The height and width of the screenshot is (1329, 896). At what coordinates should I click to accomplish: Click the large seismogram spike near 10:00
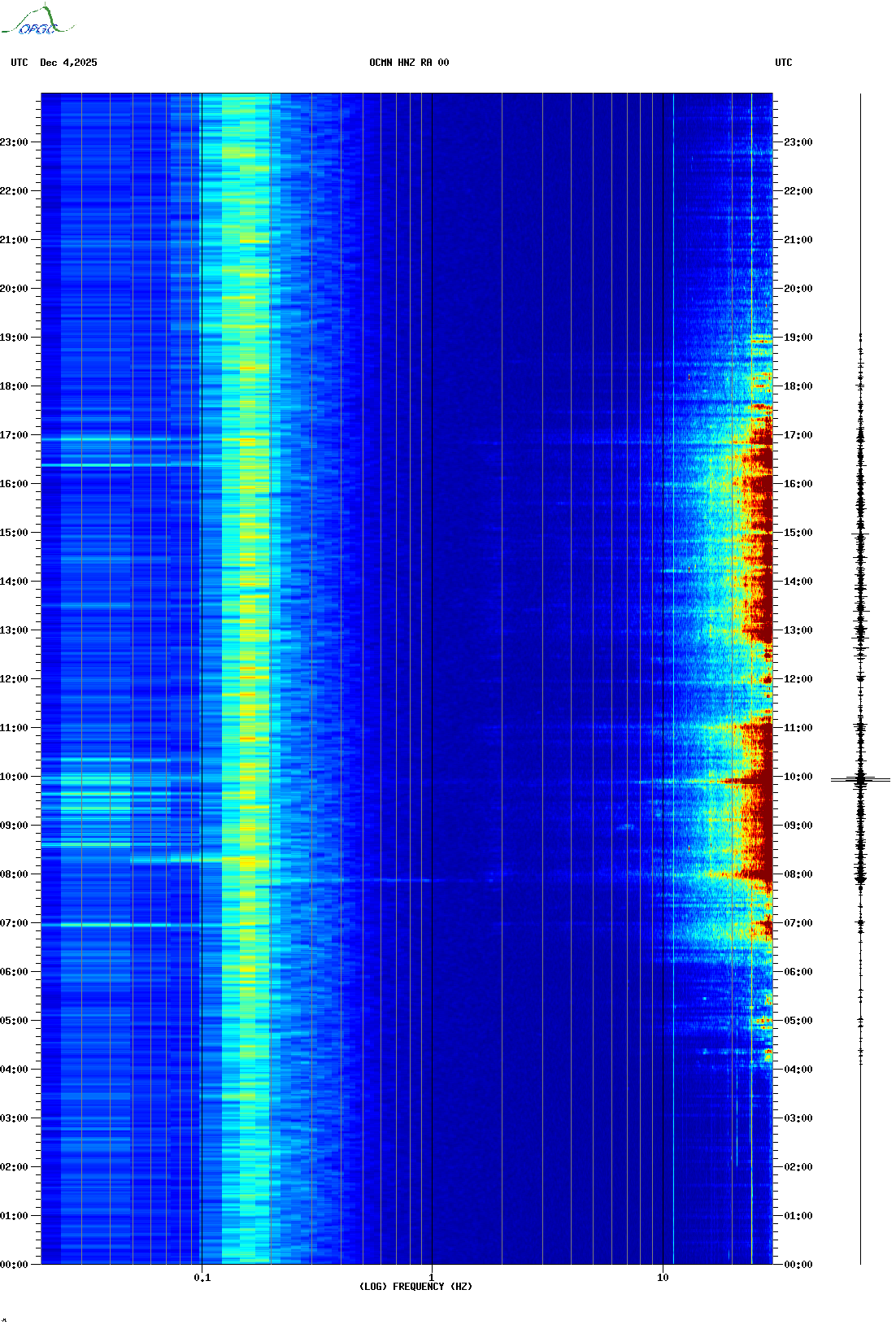point(860,780)
